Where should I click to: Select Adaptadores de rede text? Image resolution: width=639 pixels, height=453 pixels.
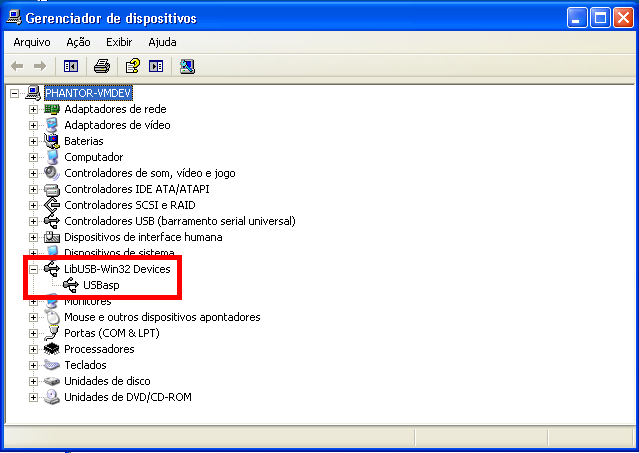(x=115, y=109)
